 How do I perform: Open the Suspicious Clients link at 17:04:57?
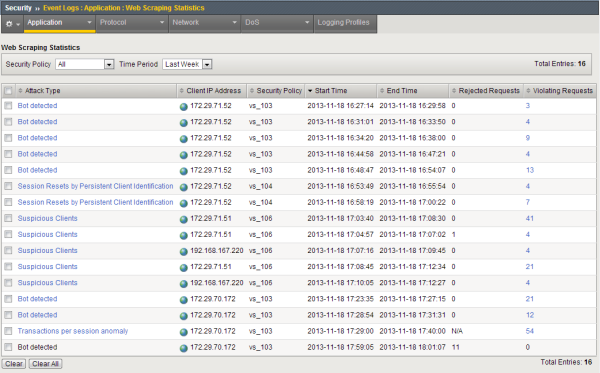(x=47, y=234)
